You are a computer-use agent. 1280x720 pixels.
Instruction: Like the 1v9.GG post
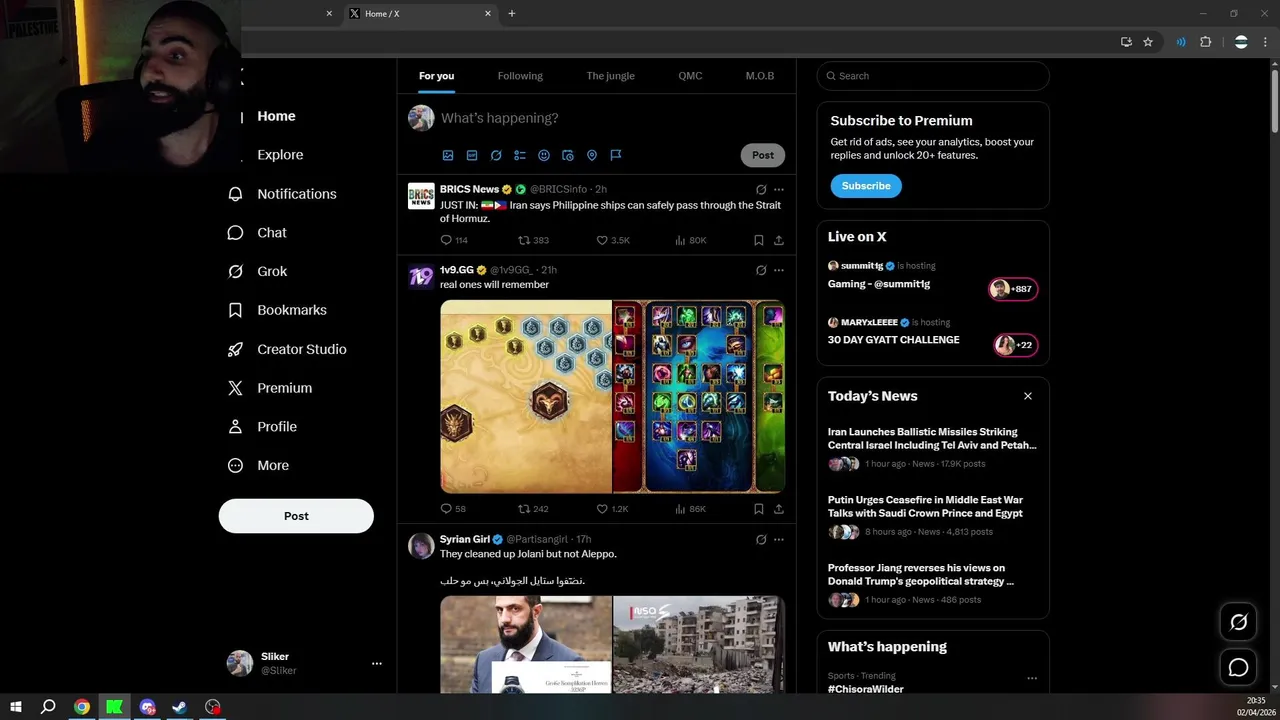(x=602, y=509)
